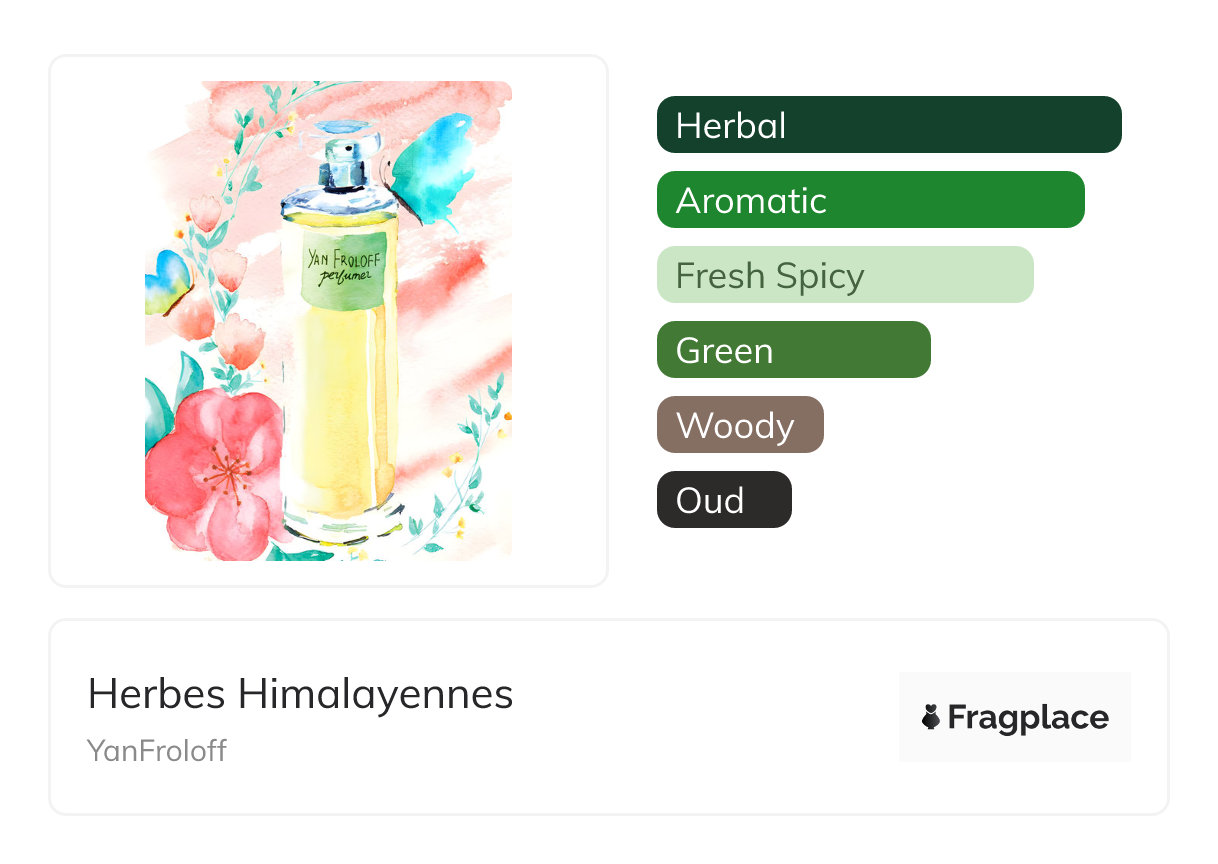
Task: Select the brown Woody accord bar
Action: click(x=740, y=425)
